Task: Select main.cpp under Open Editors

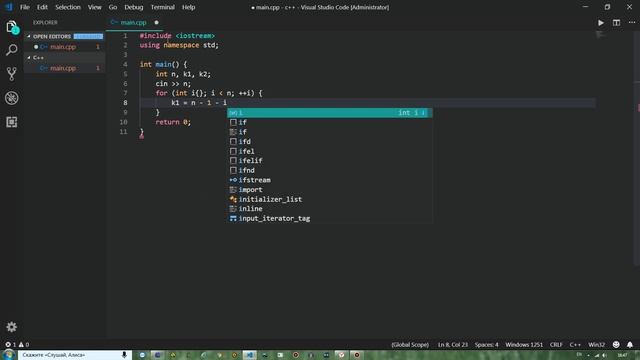Action: point(63,47)
